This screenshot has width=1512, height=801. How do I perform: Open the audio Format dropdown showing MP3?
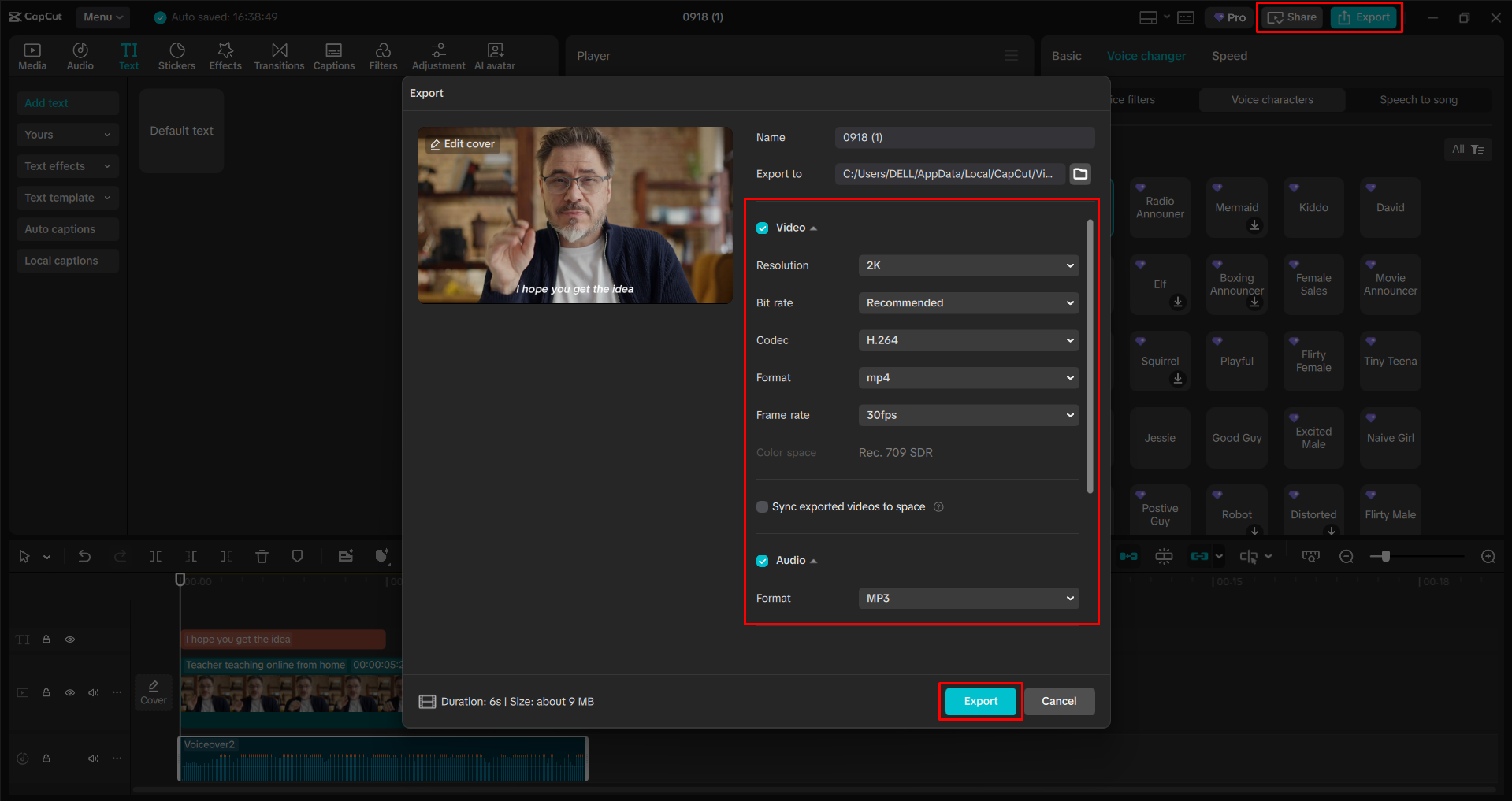point(968,598)
